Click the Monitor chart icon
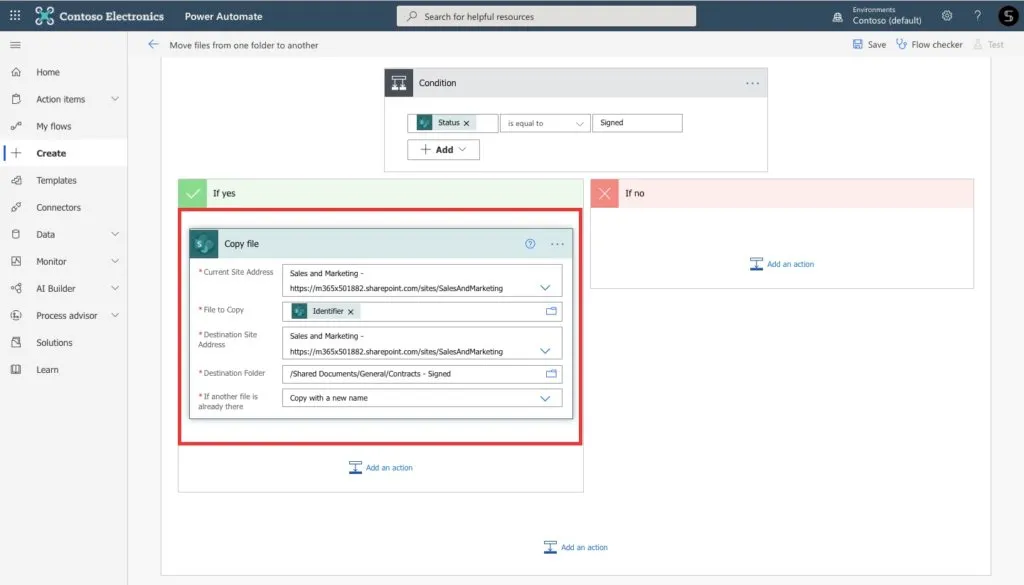Image resolution: width=1024 pixels, height=585 pixels. [x=16, y=261]
